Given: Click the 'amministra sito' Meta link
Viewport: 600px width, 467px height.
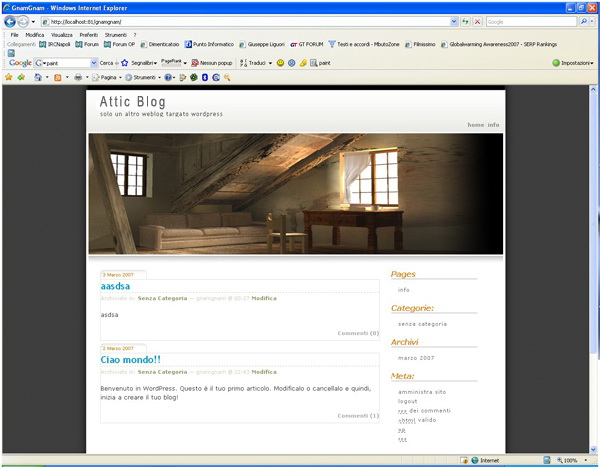Looking at the screenshot, I should click(x=422, y=392).
